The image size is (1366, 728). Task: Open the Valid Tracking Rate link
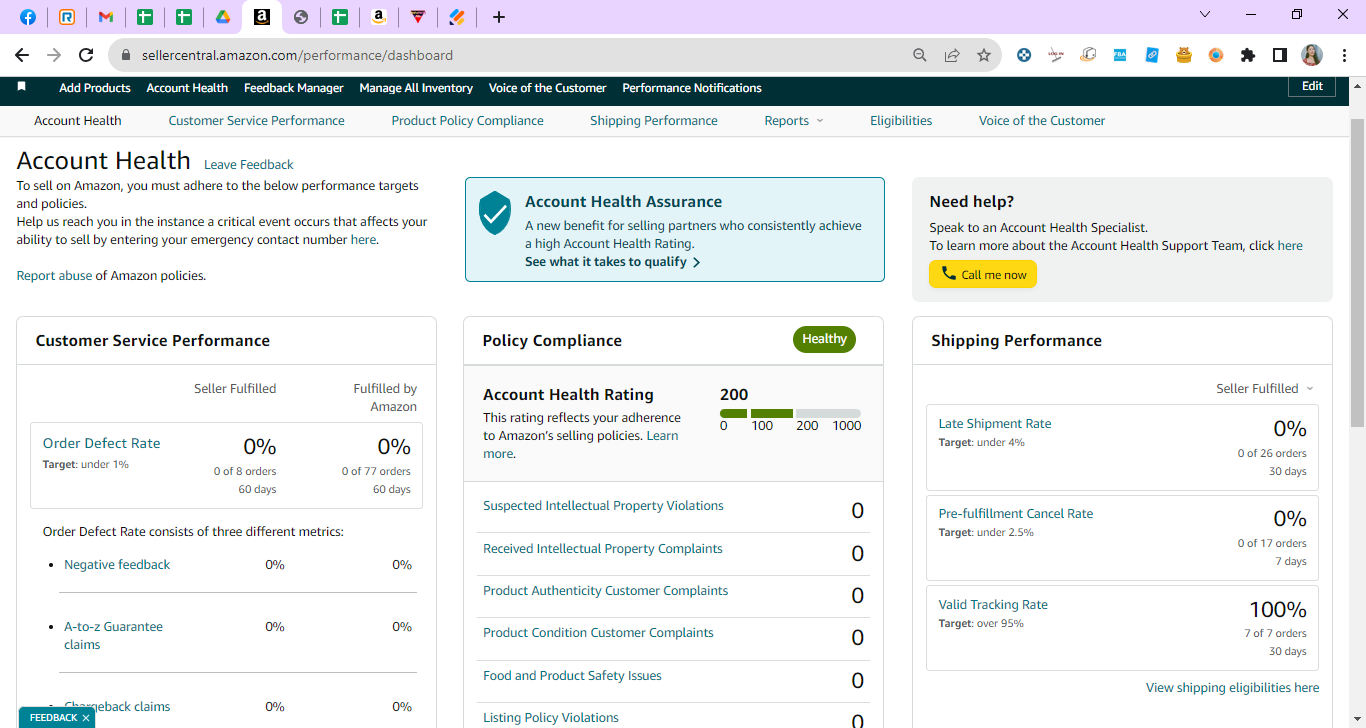click(x=993, y=605)
